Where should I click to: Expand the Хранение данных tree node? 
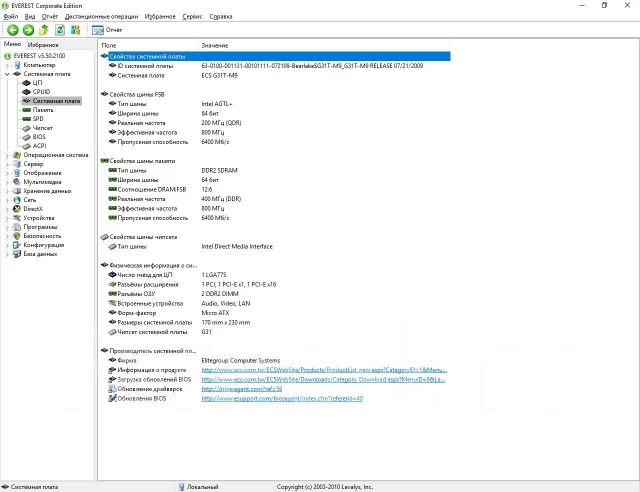(x=7, y=191)
